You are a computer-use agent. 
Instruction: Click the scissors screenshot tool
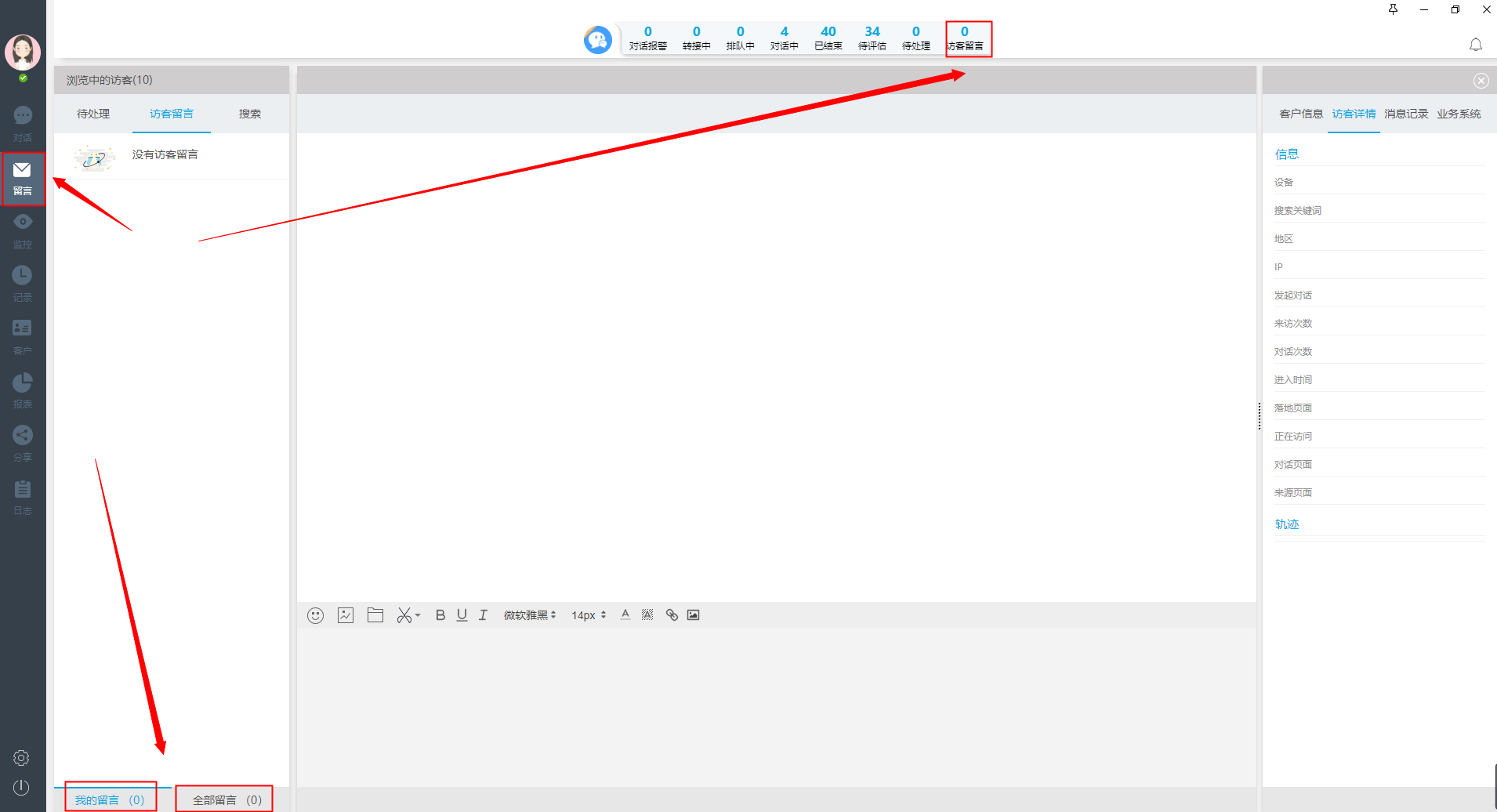coord(404,615)
